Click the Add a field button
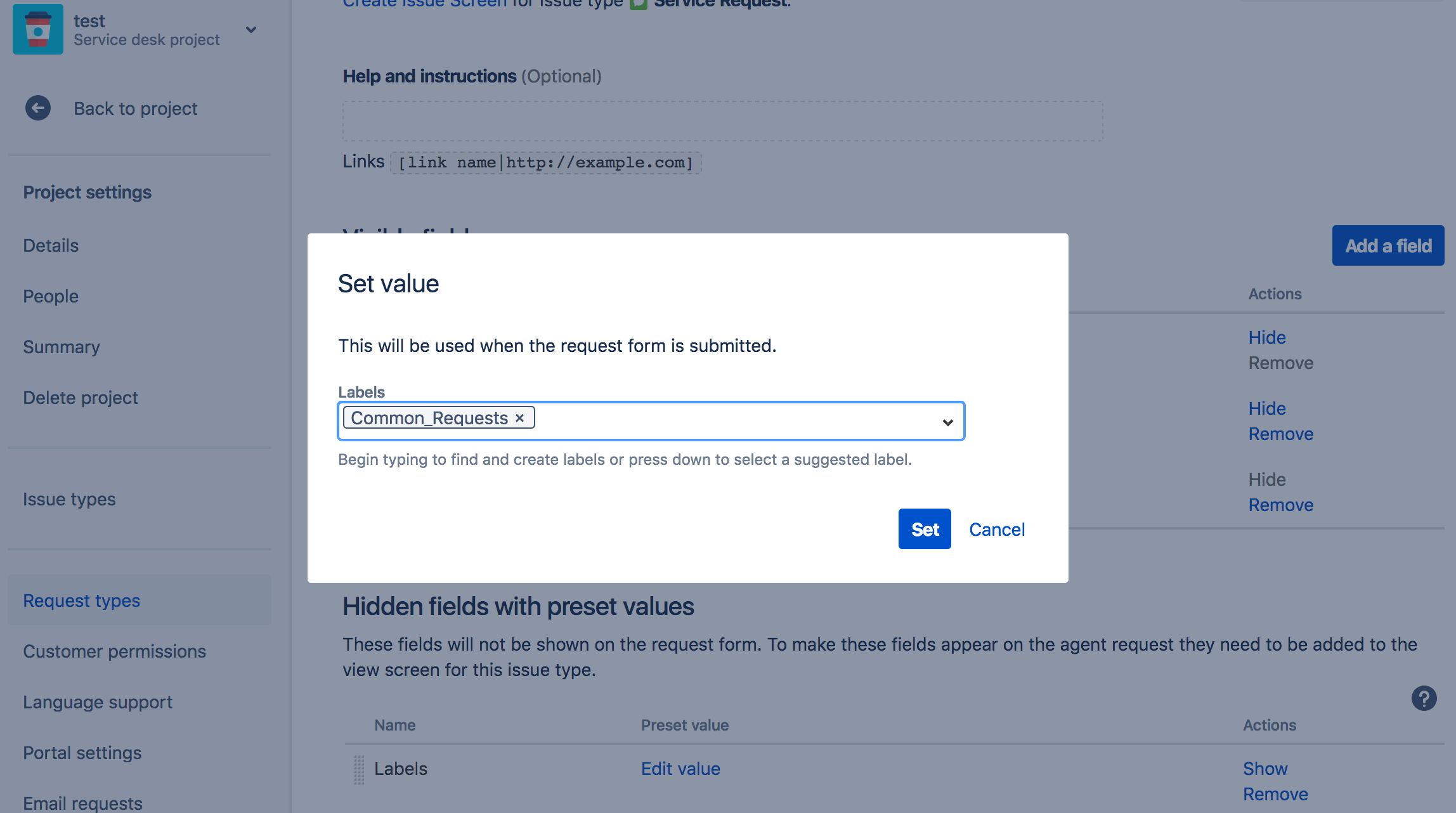 pyautogui.click(x=1388, y=245)
